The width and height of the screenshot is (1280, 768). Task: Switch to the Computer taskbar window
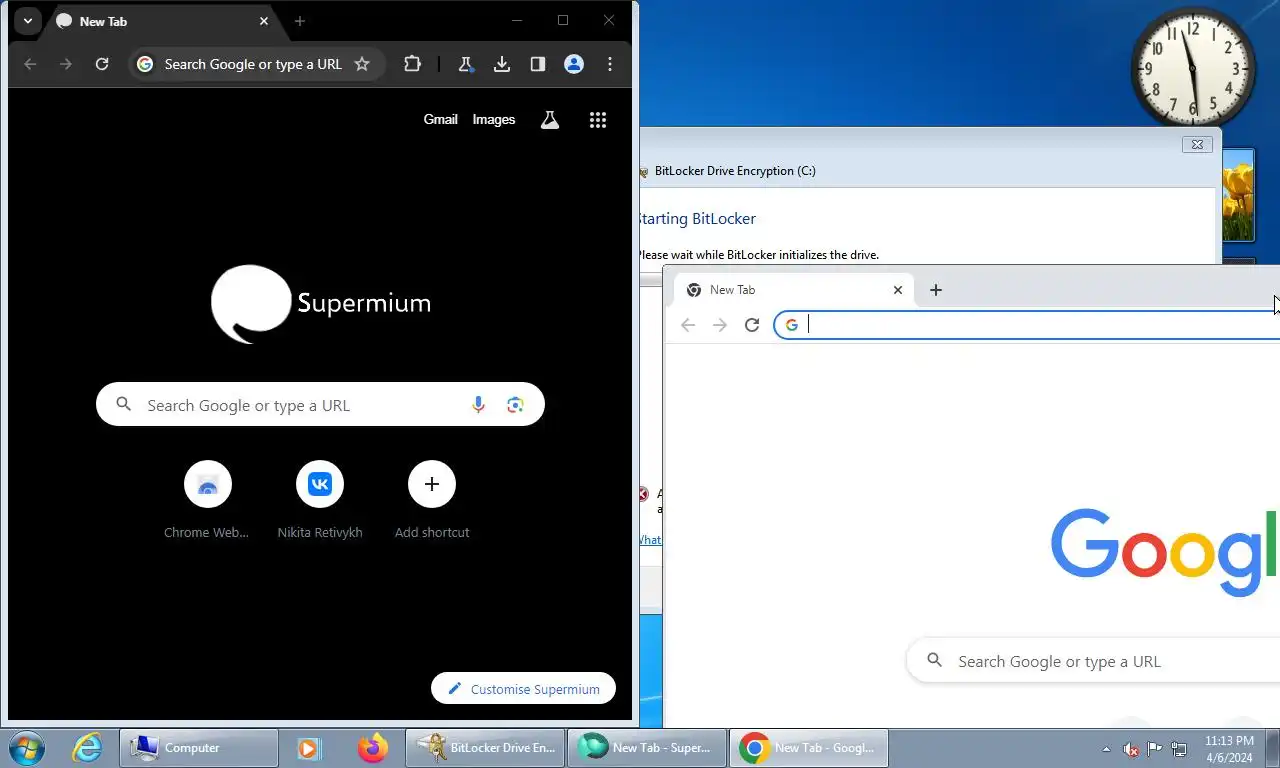pyautogui.click(x=199, y=747)
